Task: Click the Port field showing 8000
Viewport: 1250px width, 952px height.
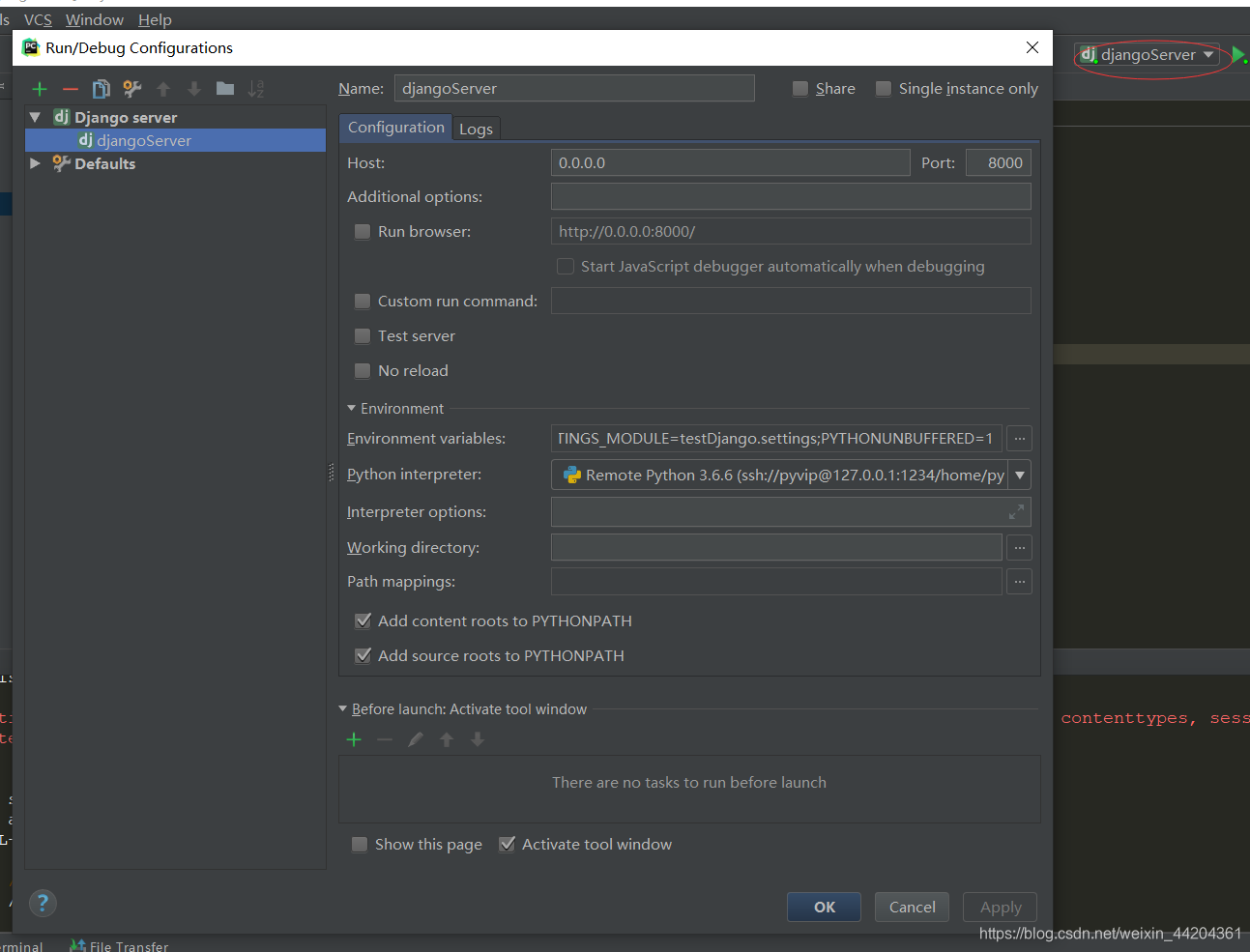Action: coord(999,163)
